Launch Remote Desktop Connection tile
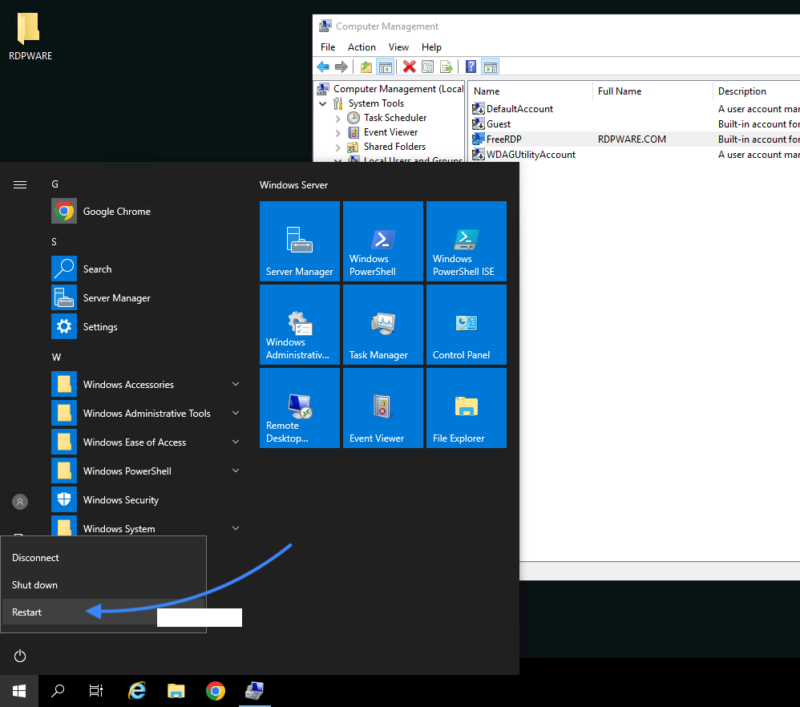The width and height of the screenshot is (800, 707). 299,407
